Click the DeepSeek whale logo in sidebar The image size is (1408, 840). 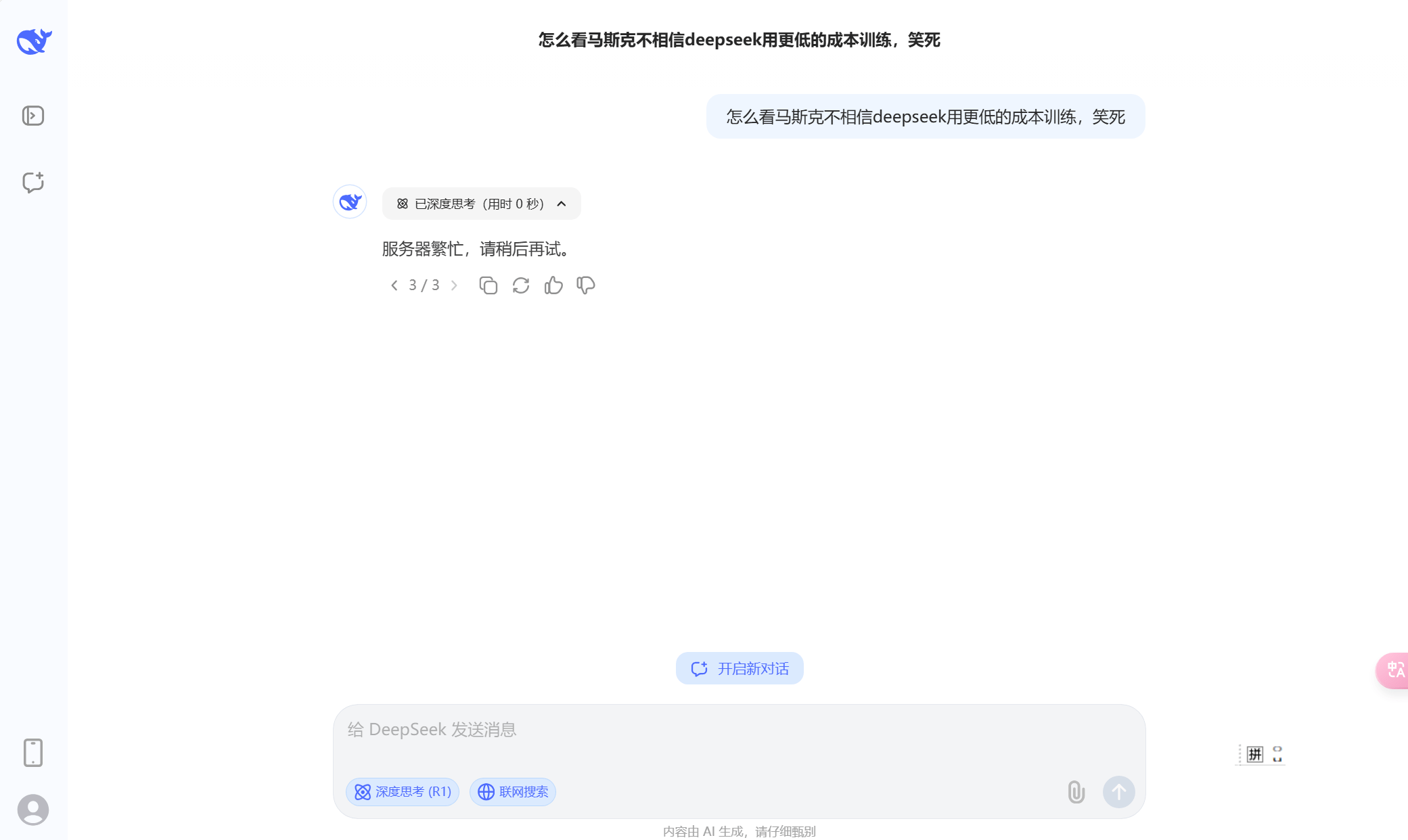pyautogui.click(x=33, y=41)
